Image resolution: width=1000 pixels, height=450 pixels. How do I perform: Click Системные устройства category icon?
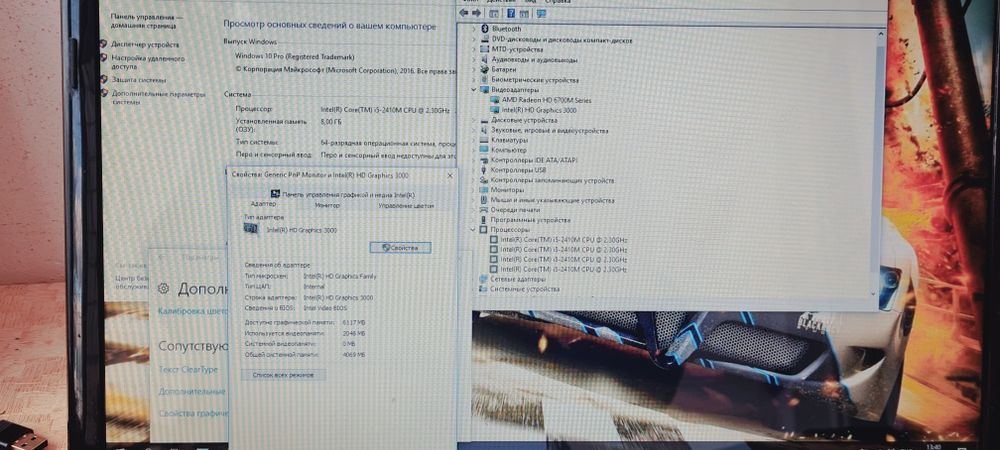(x=483, y=289)
